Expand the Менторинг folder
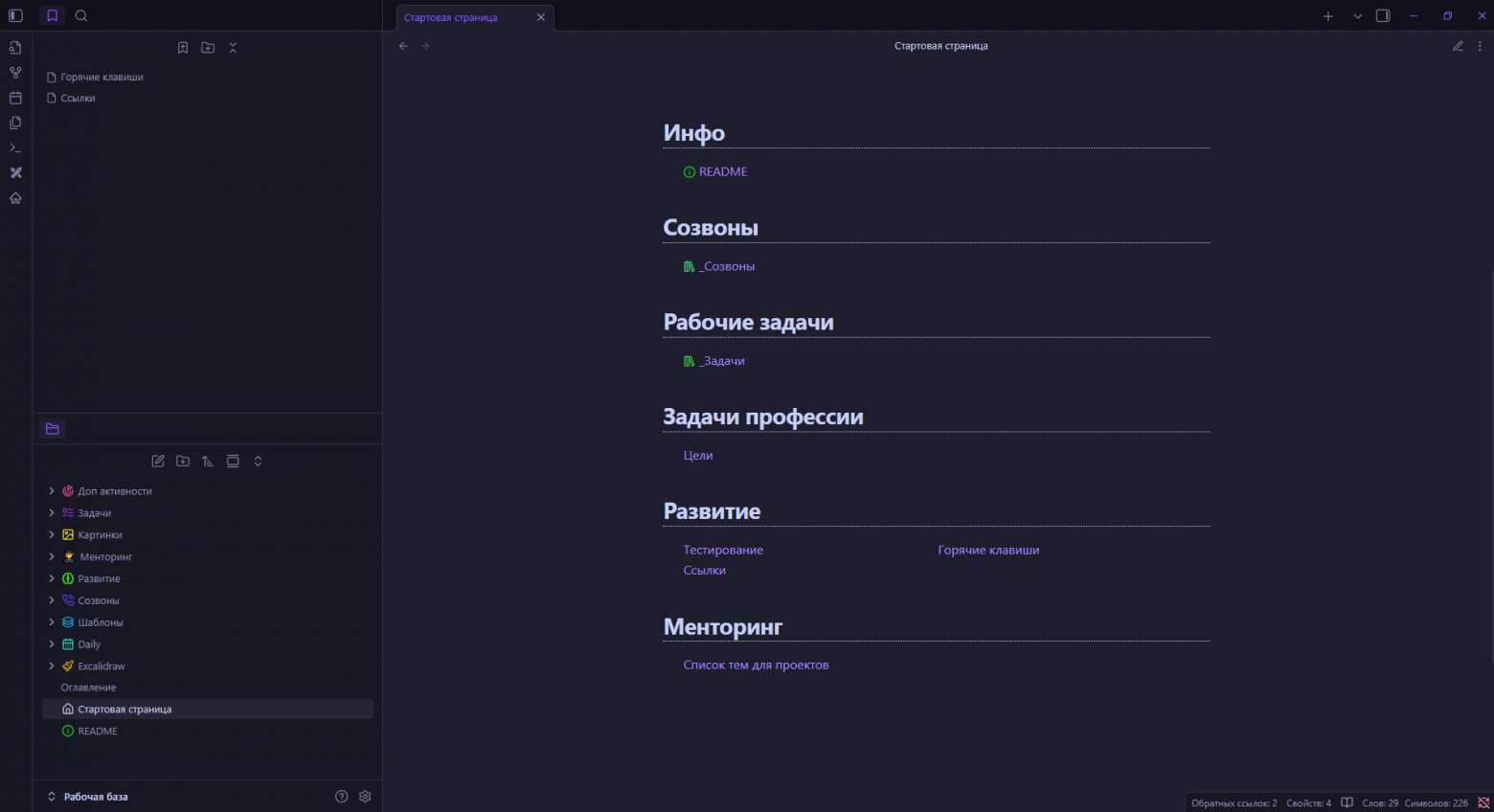1494x812 pixels. click(52, 556)
